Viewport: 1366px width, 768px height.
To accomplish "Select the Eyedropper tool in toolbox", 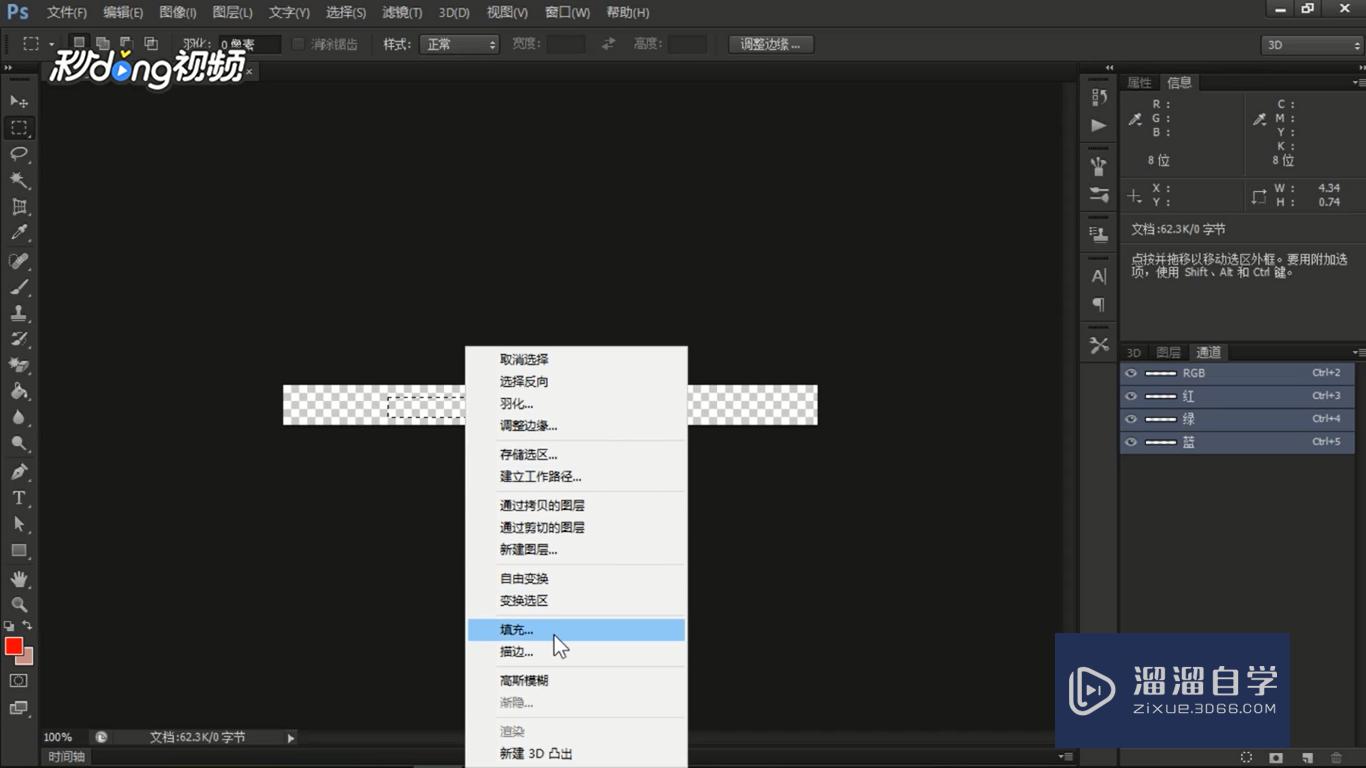I will [x=19, y=233].
